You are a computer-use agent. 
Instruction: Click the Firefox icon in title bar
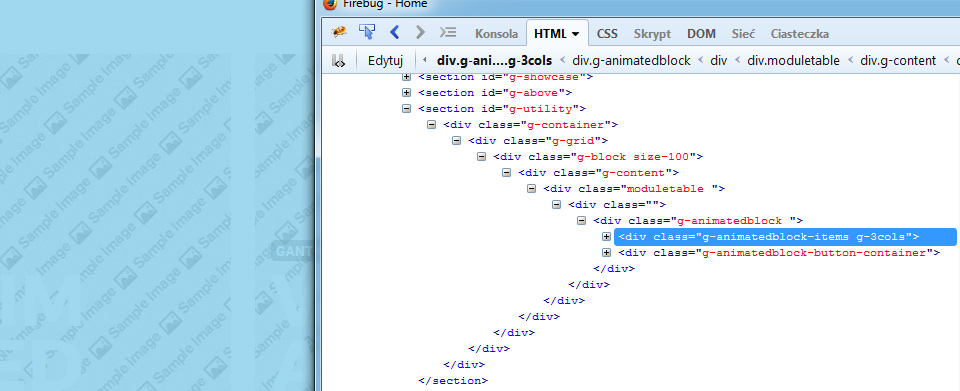tap(329, 4)
